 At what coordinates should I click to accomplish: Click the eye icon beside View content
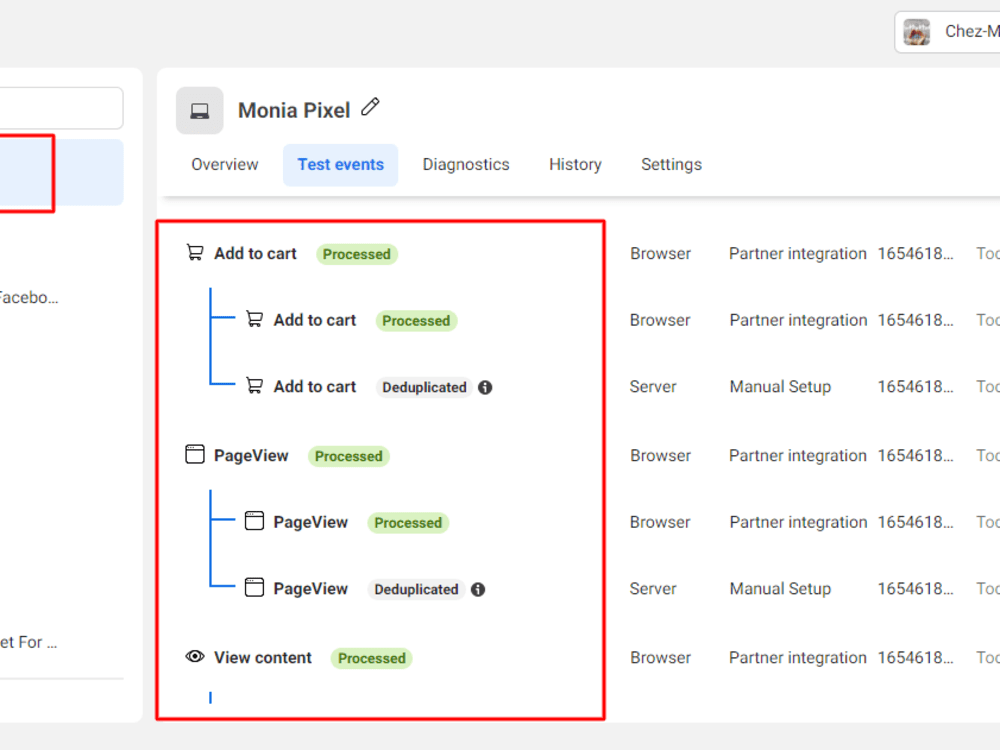[194, 656]
